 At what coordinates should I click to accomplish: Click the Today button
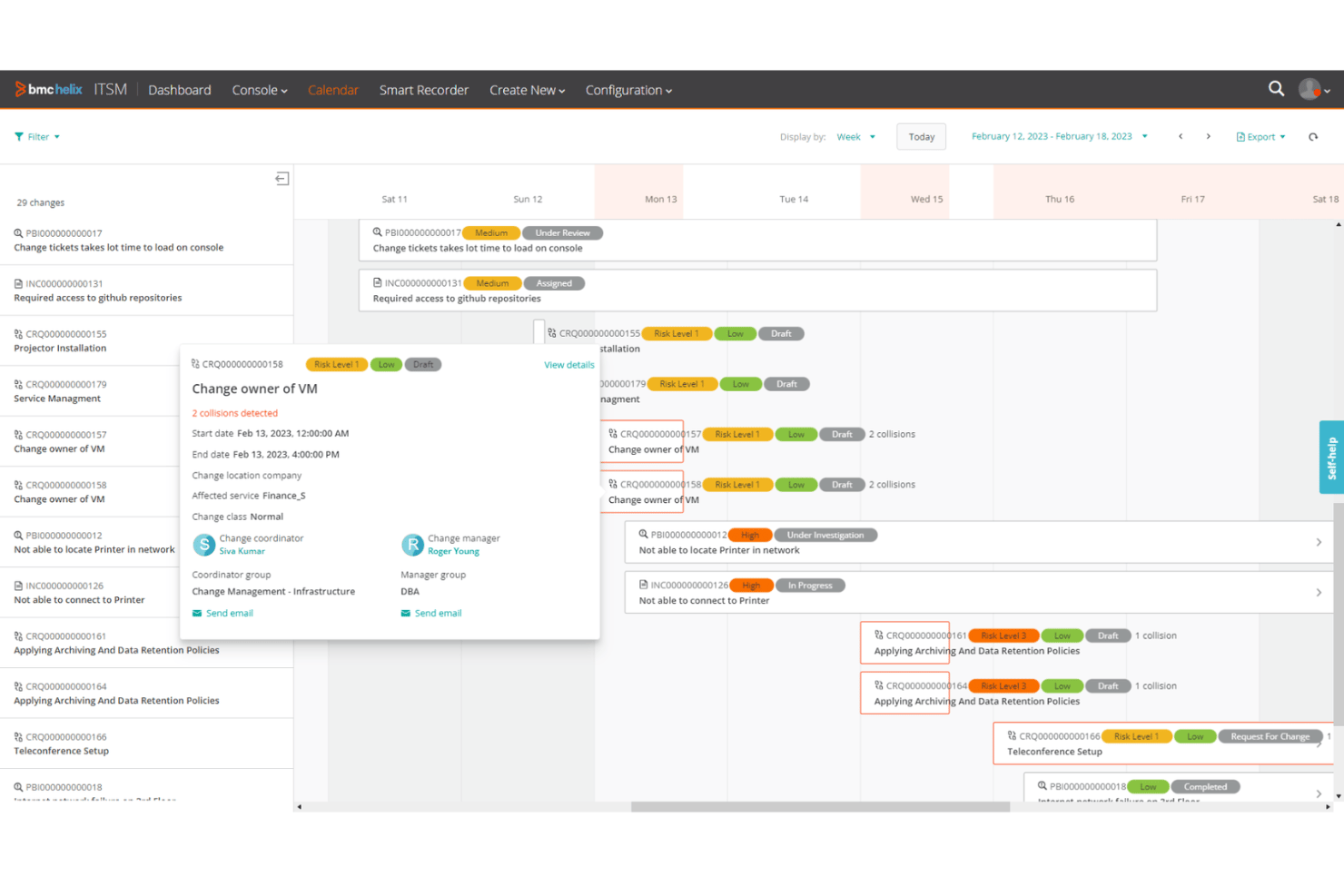[x=922, y=137]
